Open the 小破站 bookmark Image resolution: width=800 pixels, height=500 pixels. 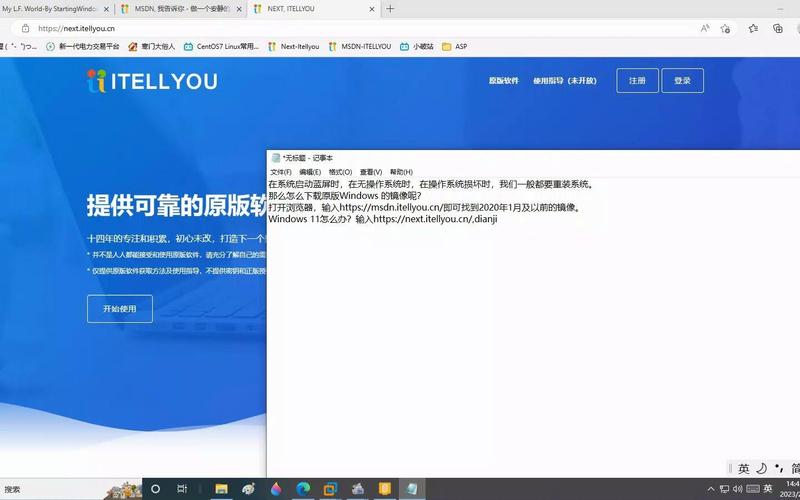[x=417, y=46]
